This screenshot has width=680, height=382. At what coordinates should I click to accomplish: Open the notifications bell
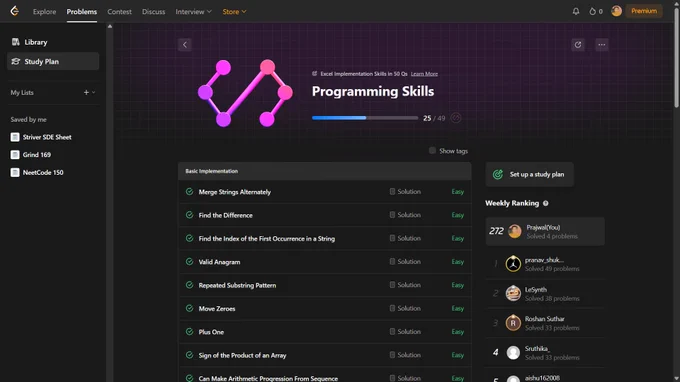pos(575,11)
